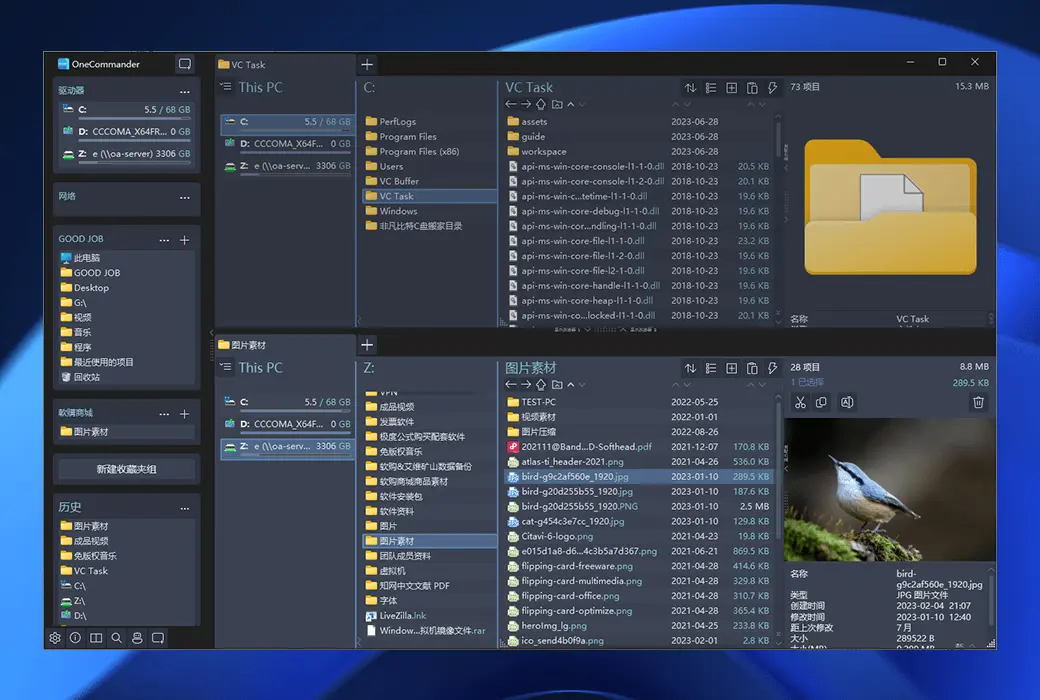This screenshot has width=1040, height=700.
Task: Click the info icon in bottom-left bar
Action: point(75,638)
